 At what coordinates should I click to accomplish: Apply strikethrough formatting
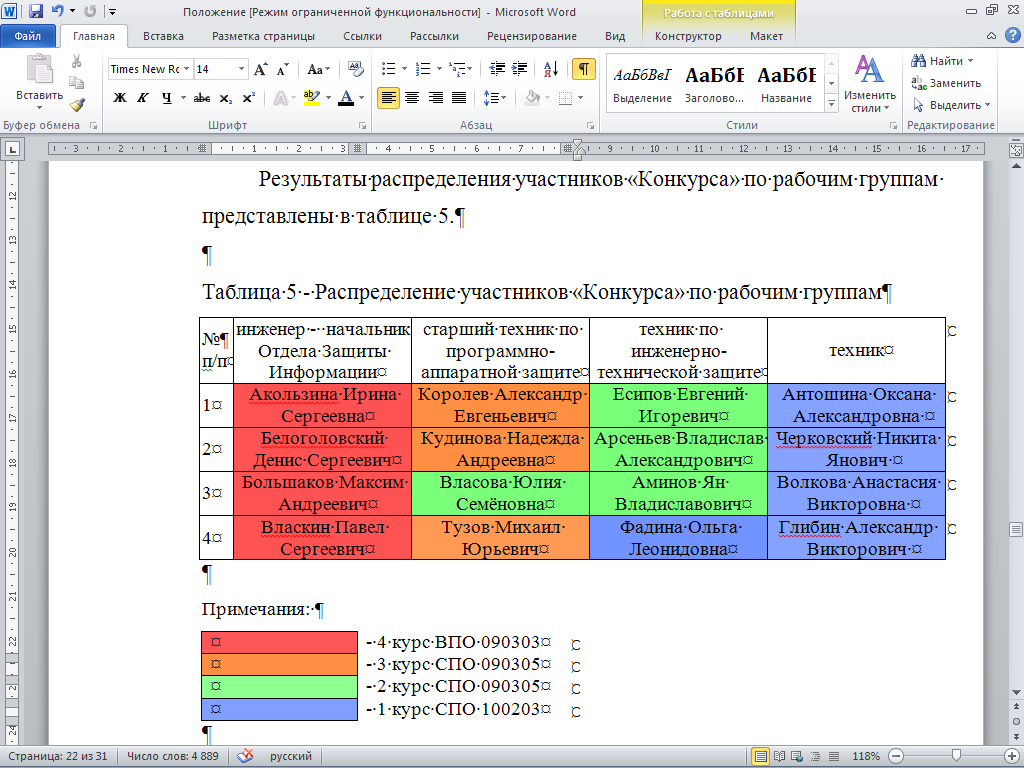point(202,98)
